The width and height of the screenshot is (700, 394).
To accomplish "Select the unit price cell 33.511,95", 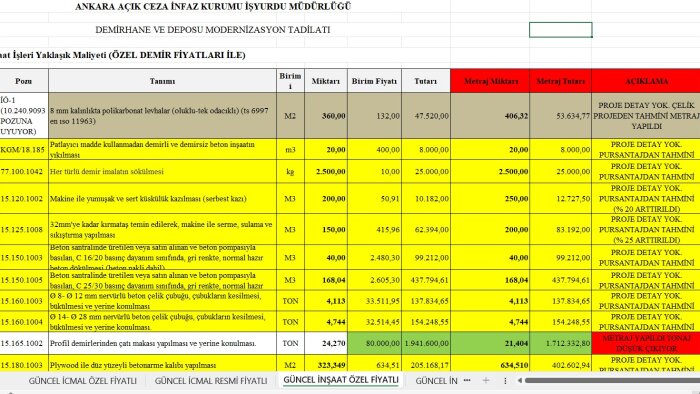I will pyautogui.click(x=374, y=301).
